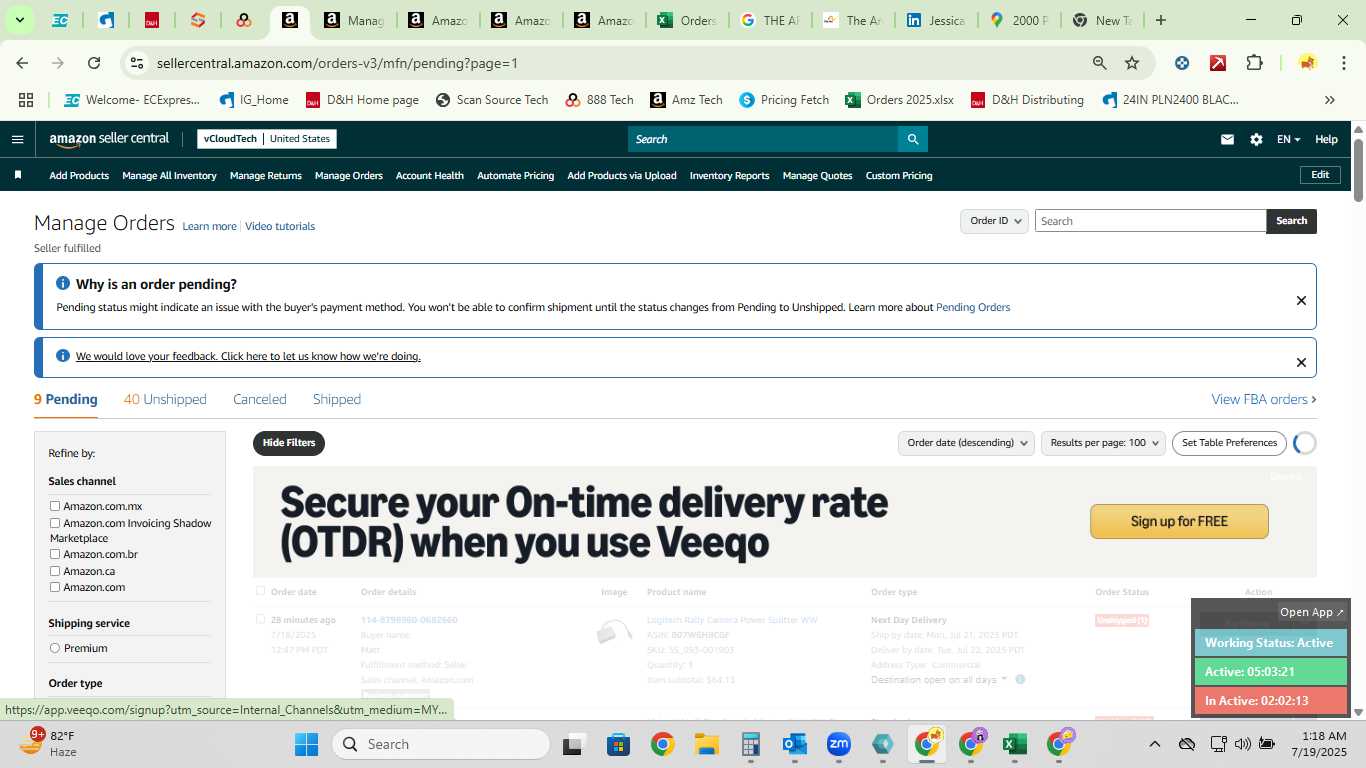Open the Order date (descending) sort dropdown
The image size is (1366, 768).
(966, 443)
